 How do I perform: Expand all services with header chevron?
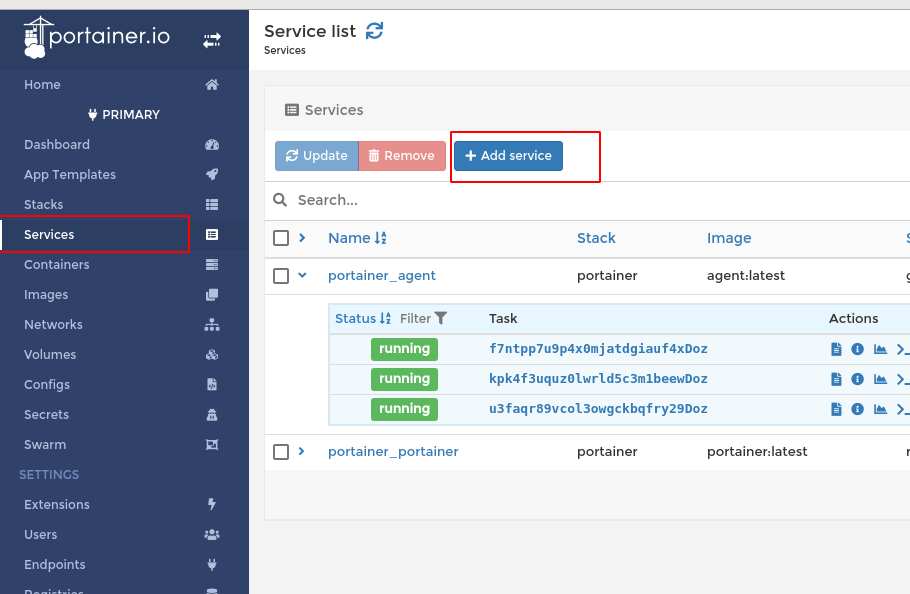point(302,238)
